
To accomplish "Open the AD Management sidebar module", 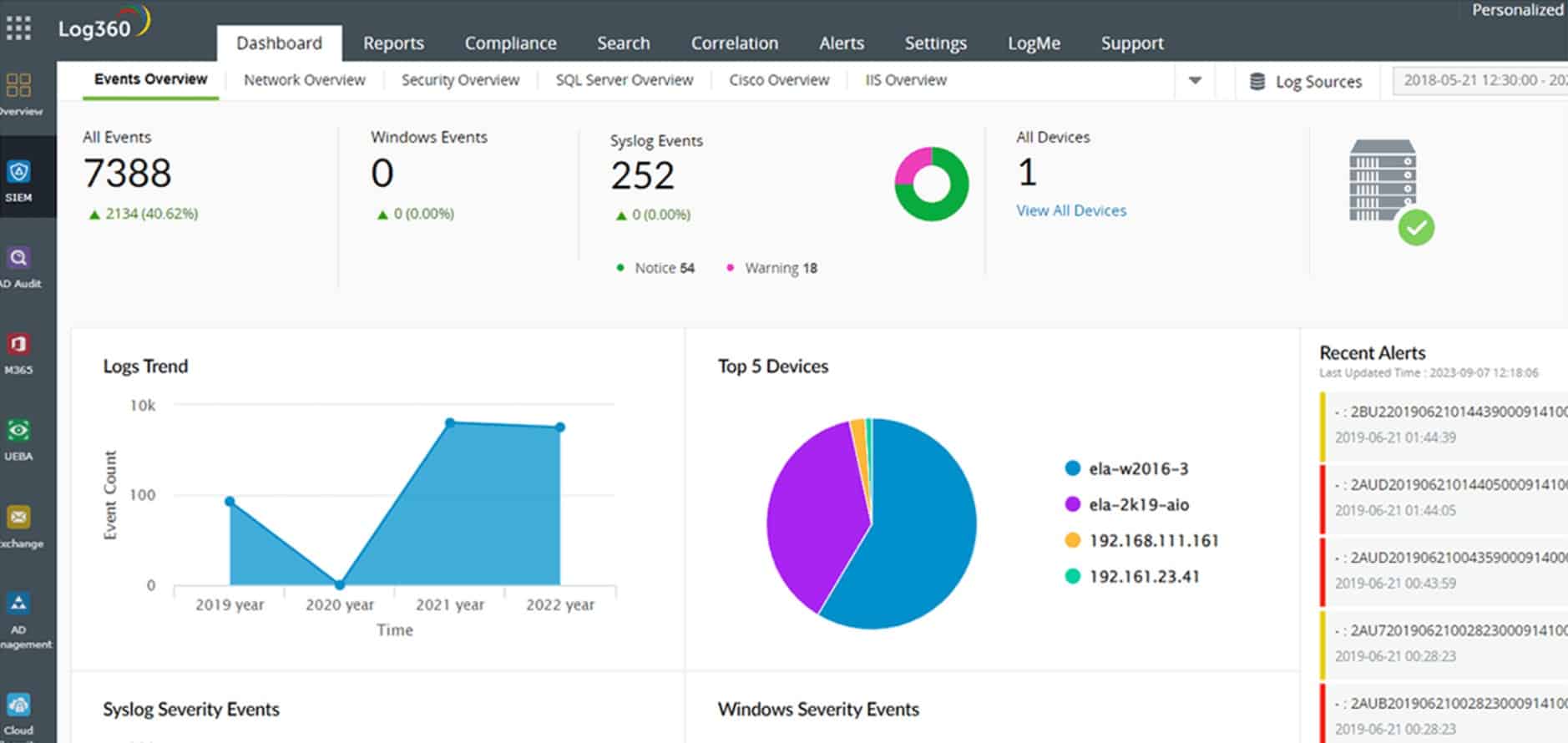I will [19, 612].
